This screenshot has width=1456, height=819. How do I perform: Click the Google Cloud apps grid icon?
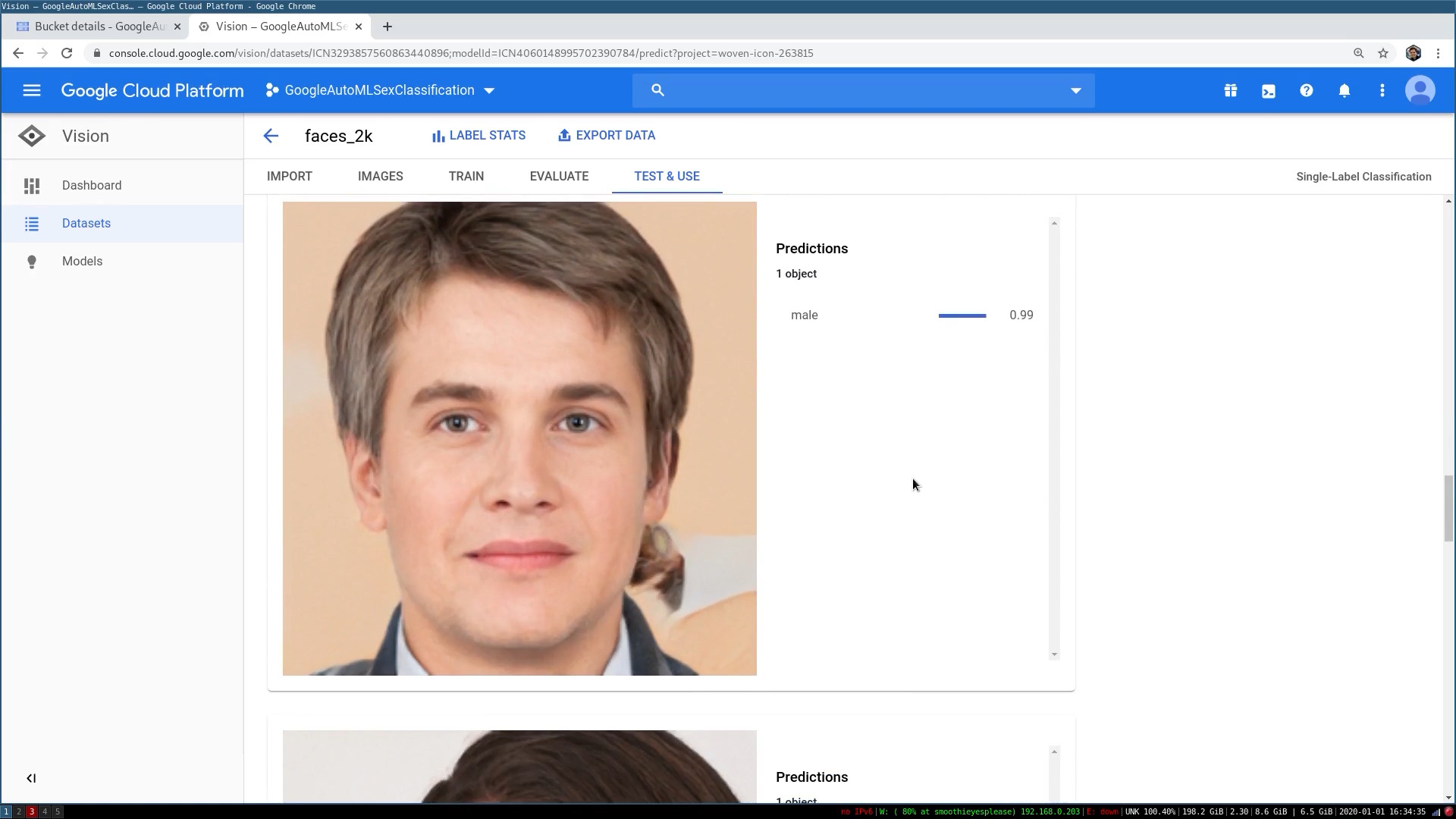[x=1230, y=90]
